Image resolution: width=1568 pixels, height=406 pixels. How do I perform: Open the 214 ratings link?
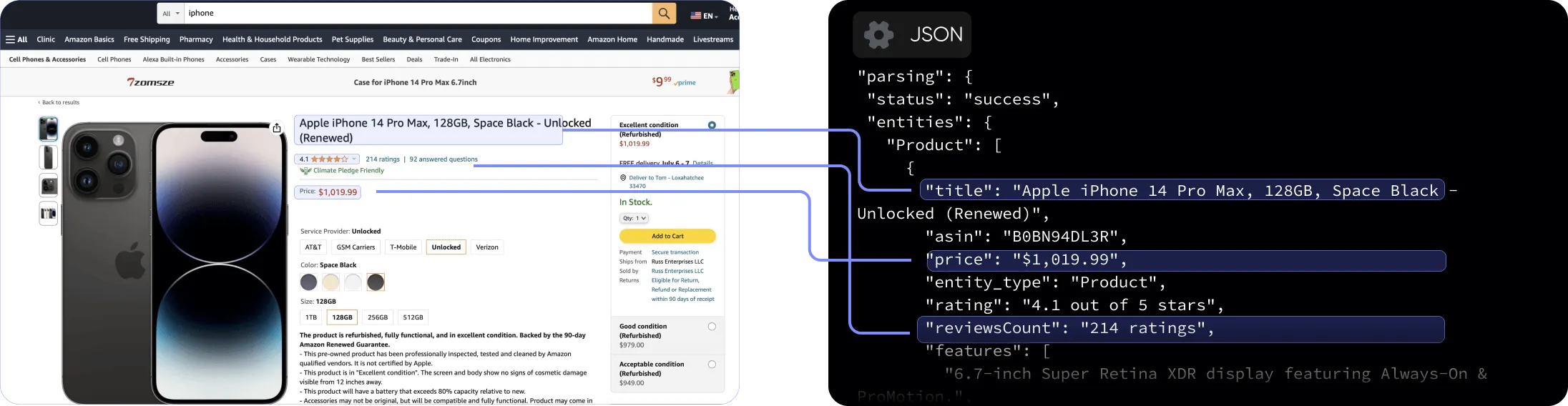(383, 159)
